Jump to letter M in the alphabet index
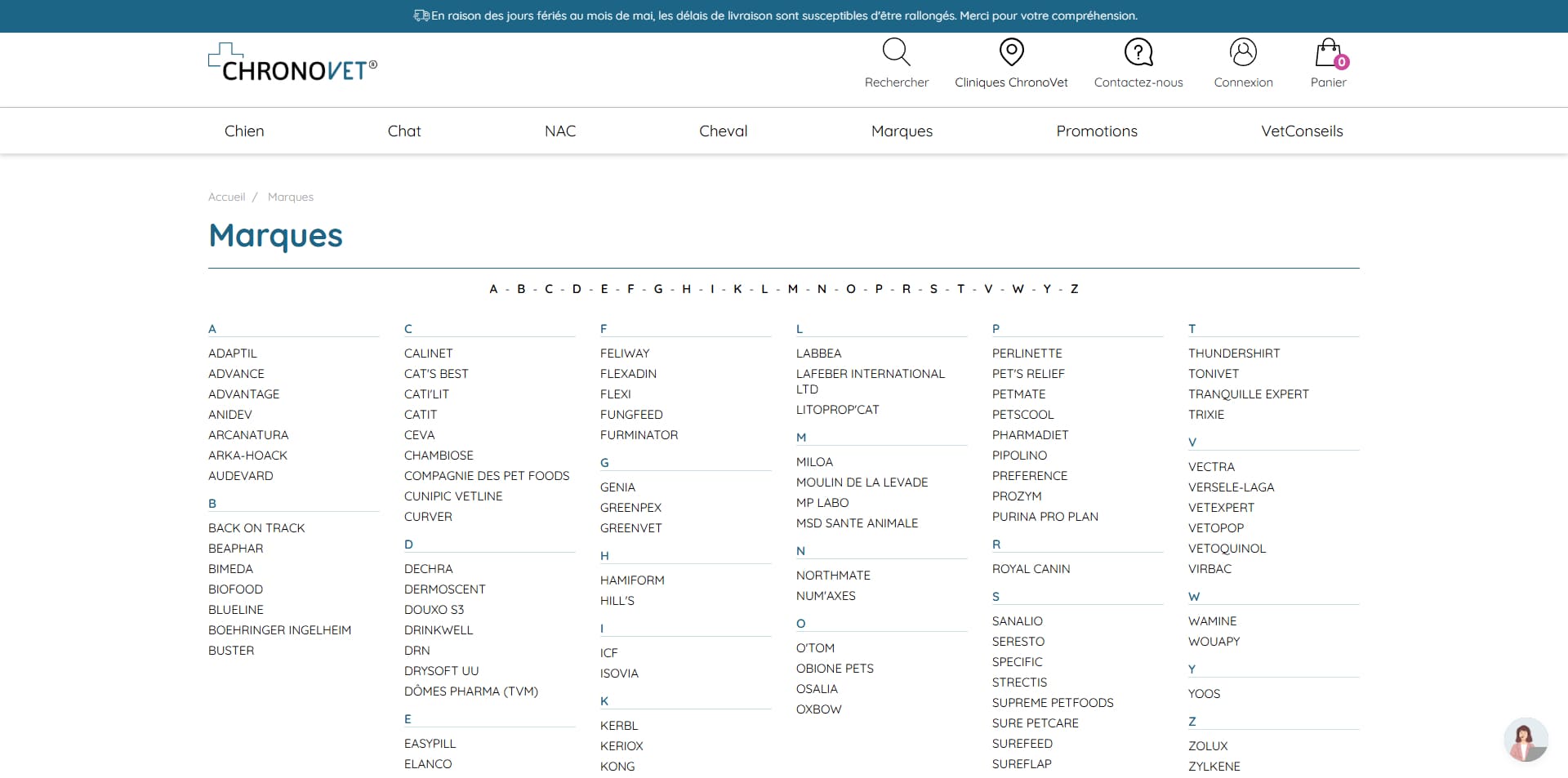 (792, 289)
